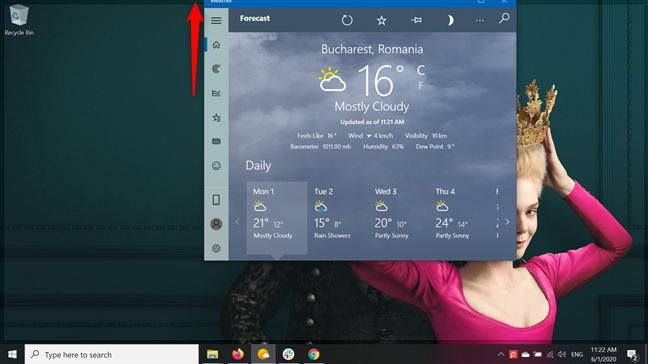The height and width of the screenshot is (364, 648).
Task: Select the Thu 4 daily forecast
Action: pos(459,218)
